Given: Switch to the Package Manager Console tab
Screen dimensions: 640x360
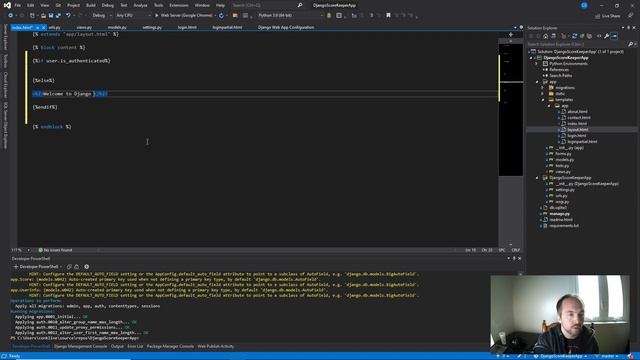Looking at the screenshot, I should point(170,346).
